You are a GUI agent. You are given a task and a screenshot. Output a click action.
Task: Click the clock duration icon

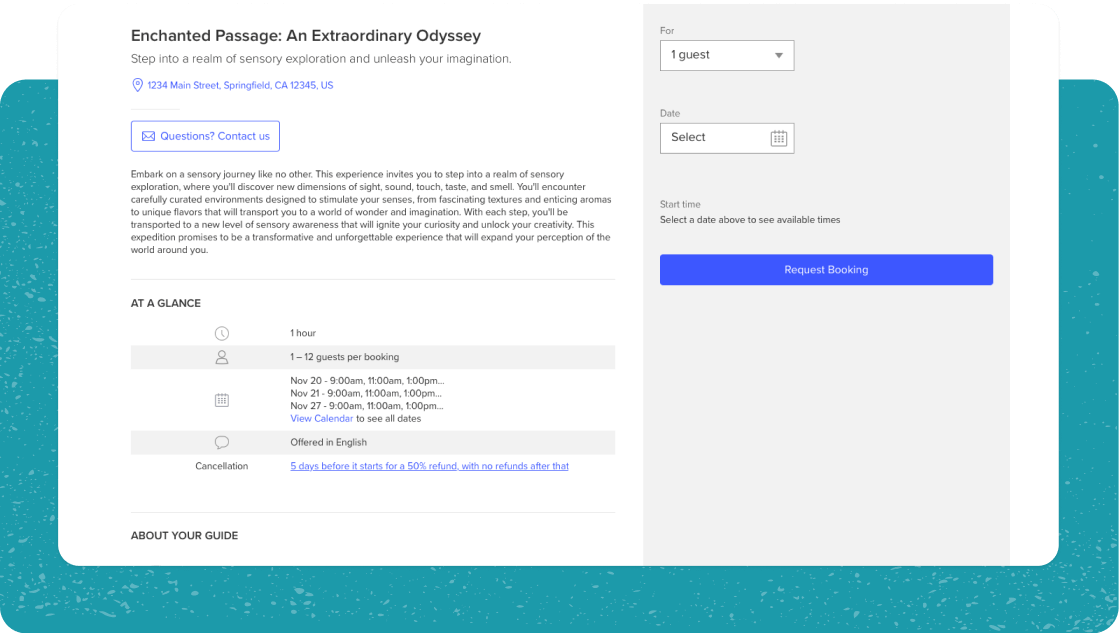click(222, 333)
